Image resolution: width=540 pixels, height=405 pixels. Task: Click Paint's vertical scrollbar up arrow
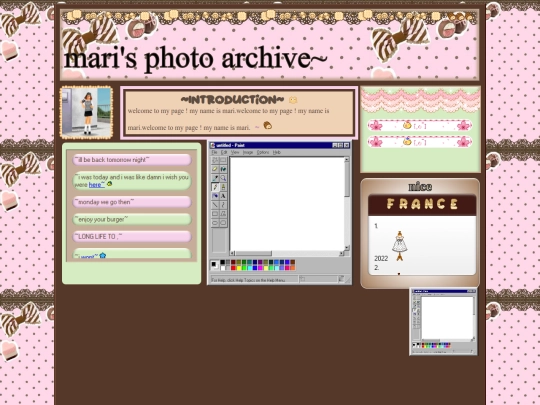(x=346, y=159)
